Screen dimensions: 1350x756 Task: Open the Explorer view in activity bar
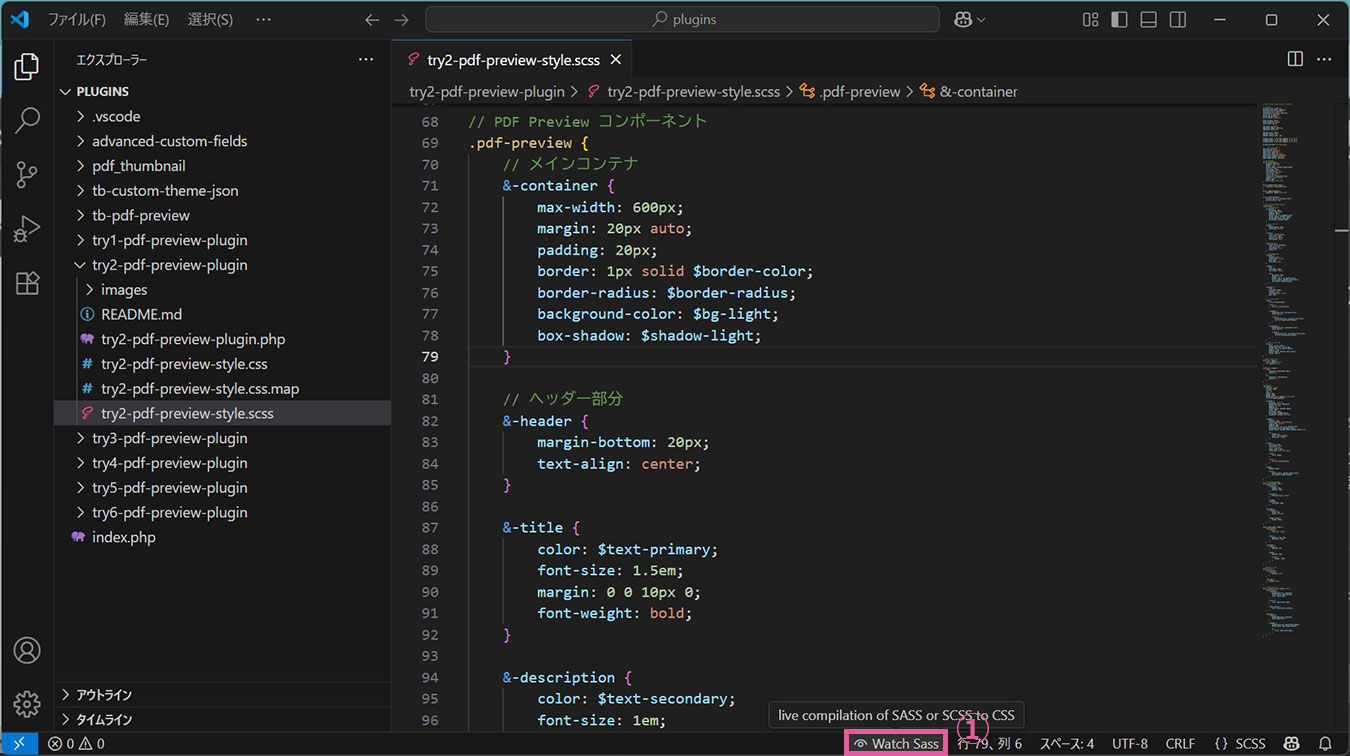pyautogui.click(x=27, y=68)
